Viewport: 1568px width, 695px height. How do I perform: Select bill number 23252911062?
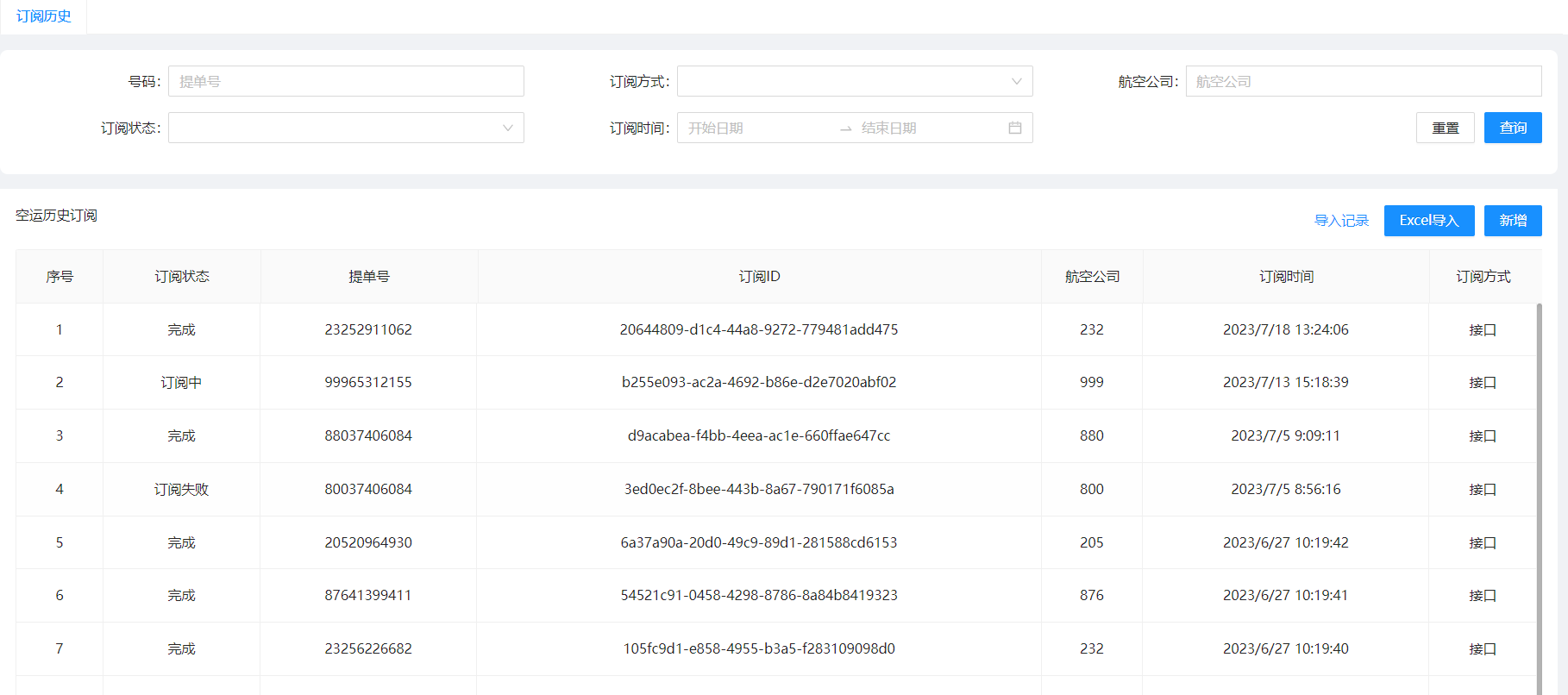click(x=368, y=329)
